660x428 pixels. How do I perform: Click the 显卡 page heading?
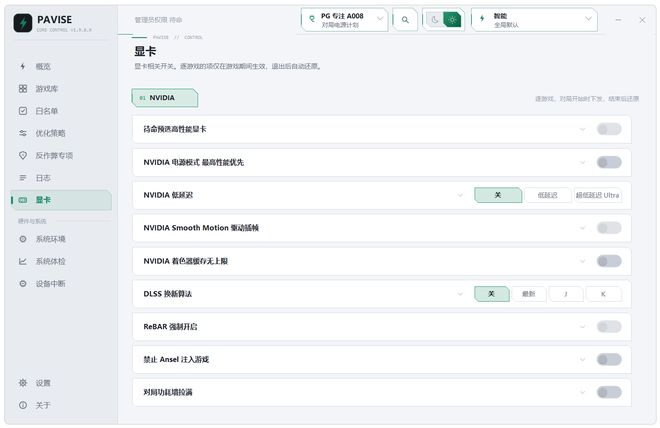coord(145,51)
